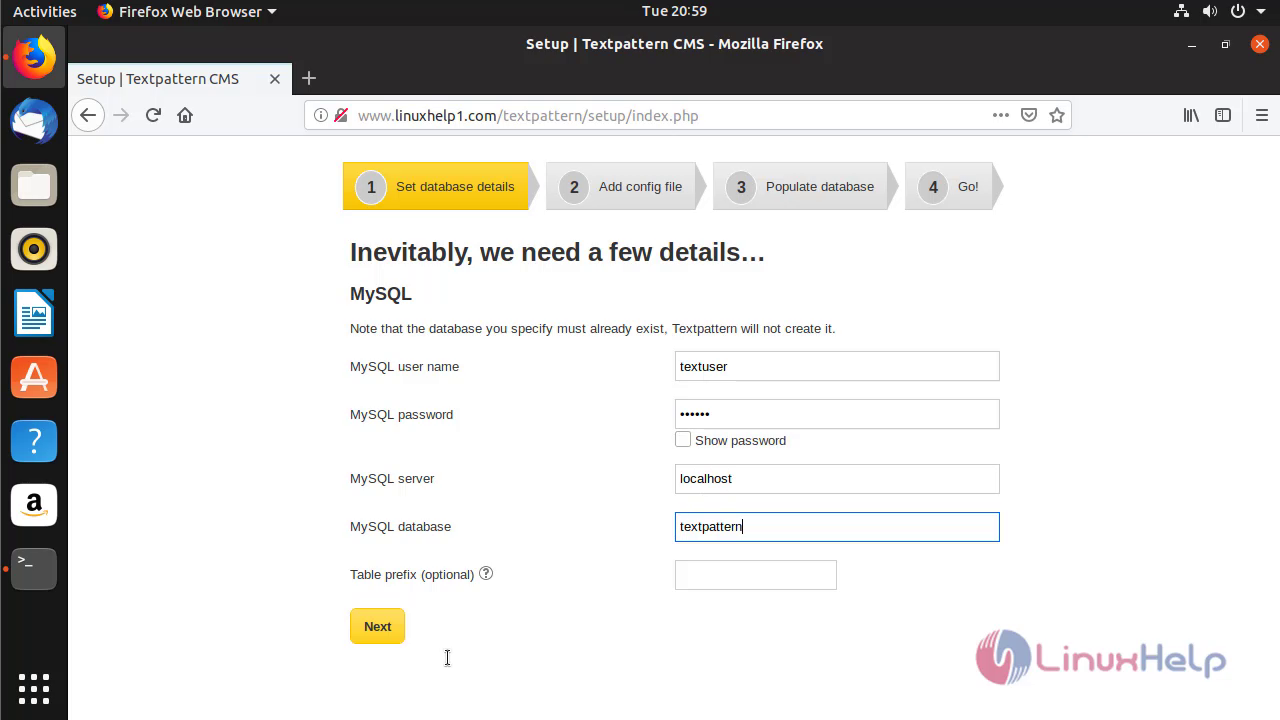Click Table prefix help question mark icon
The width and height of the screenshot is (1280, 720).
486,573
